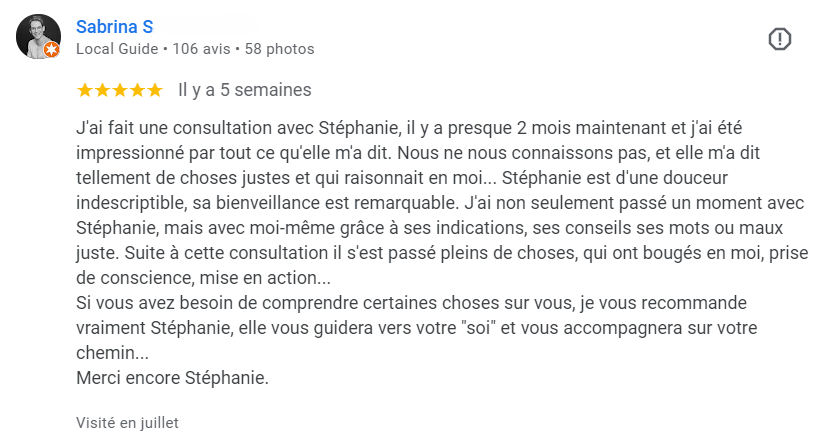Click the "58 photos" count
Image resolution: width=831 pixels, height=439 pixels.
[279, 48]
